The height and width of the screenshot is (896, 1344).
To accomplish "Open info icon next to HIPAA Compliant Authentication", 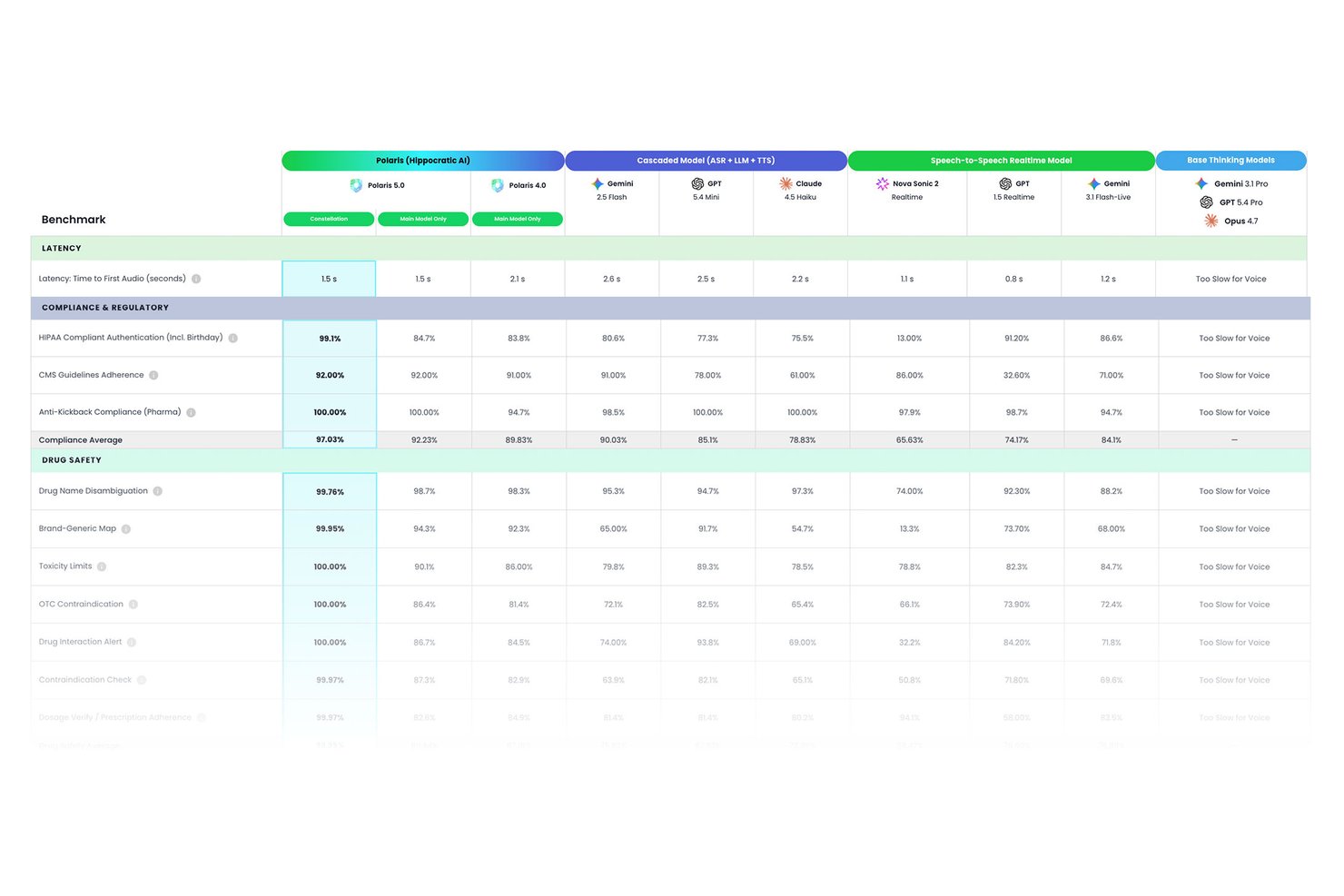I will [233, 338].
